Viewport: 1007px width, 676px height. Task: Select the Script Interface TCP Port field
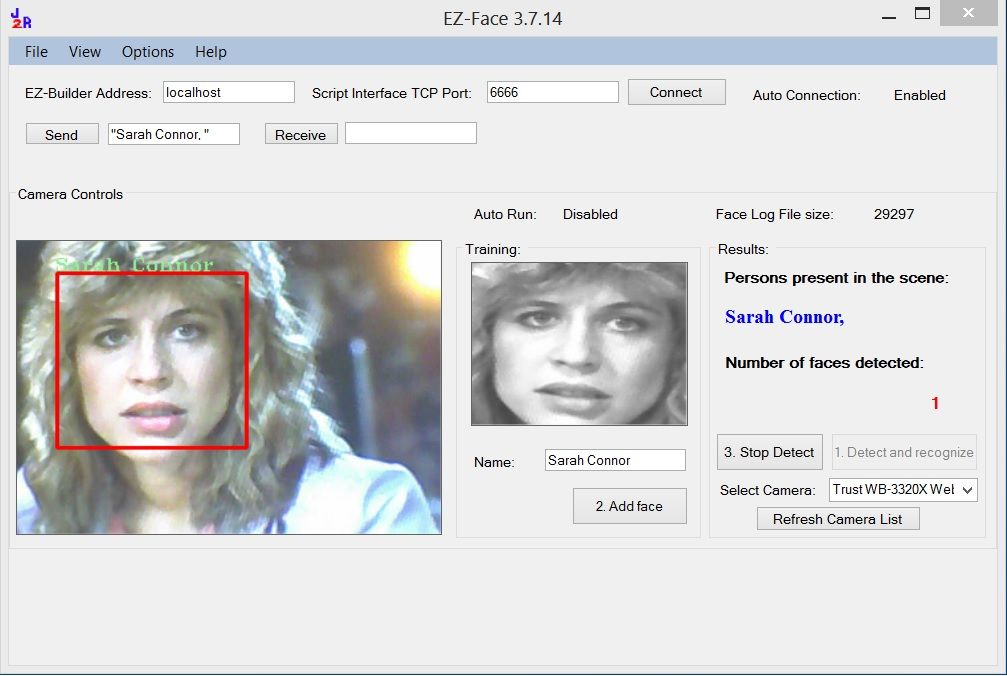point(552,91)
